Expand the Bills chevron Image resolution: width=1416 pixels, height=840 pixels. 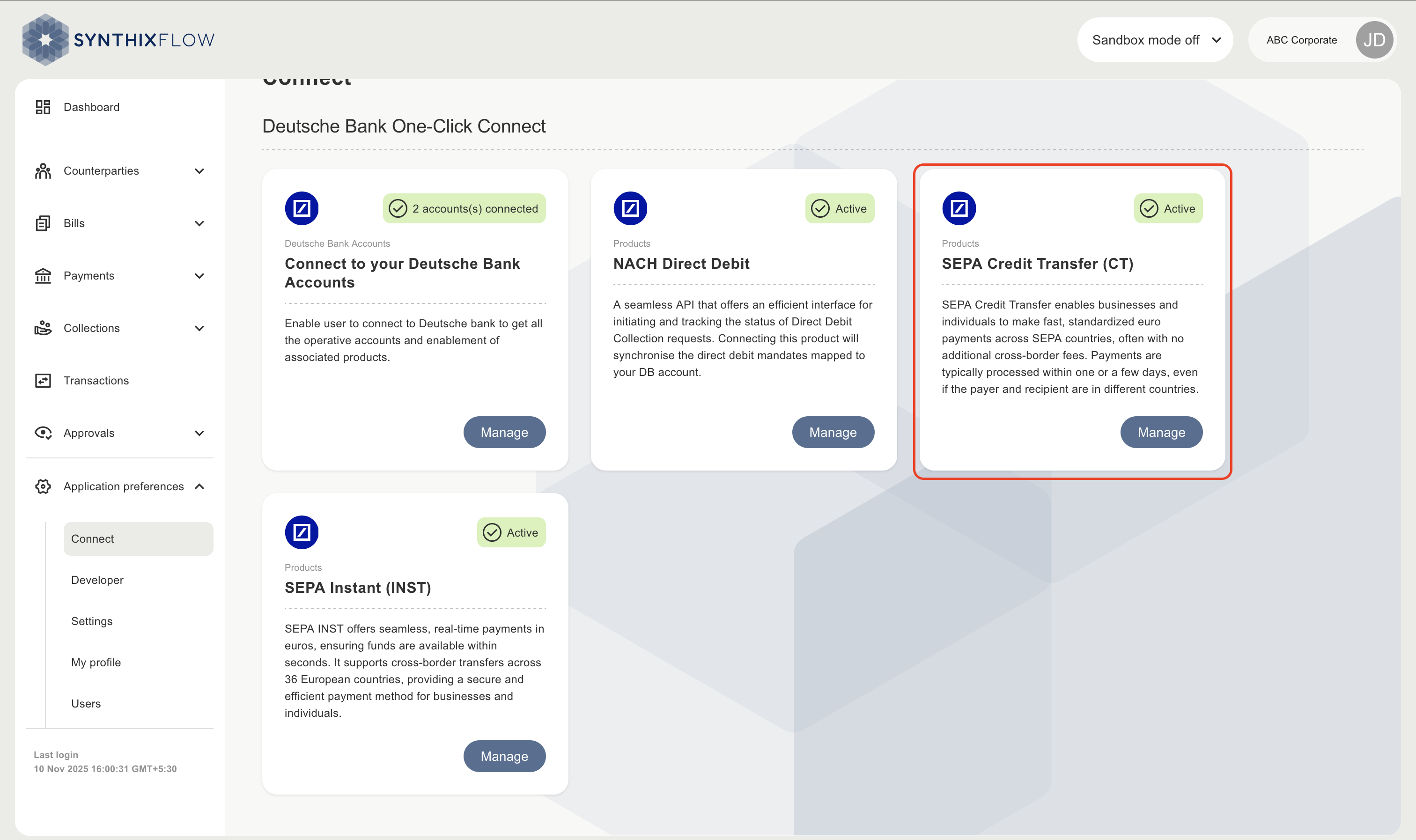coord(199,224)
